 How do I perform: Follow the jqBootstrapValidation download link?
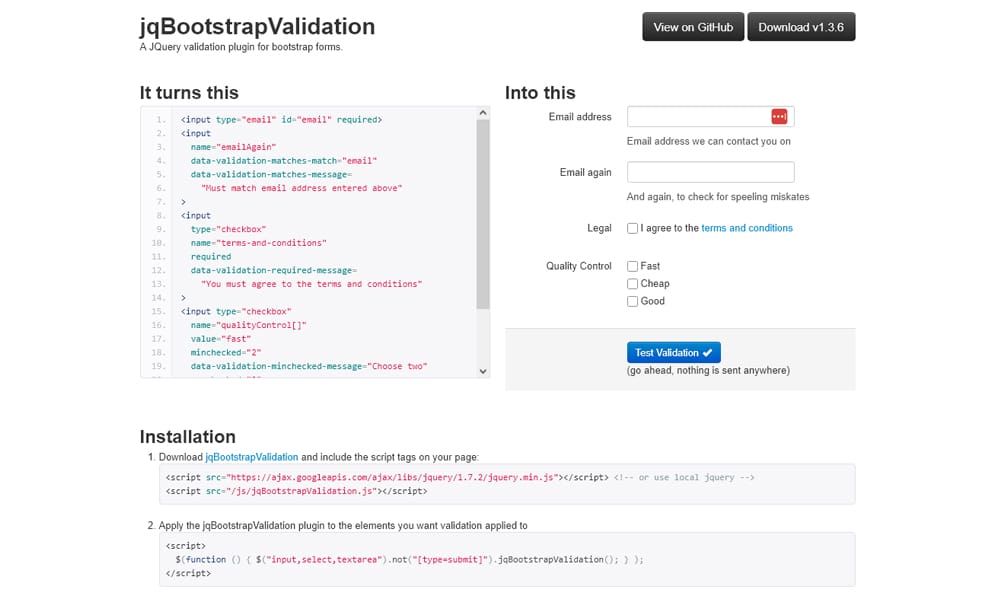(x=251, y=457)
